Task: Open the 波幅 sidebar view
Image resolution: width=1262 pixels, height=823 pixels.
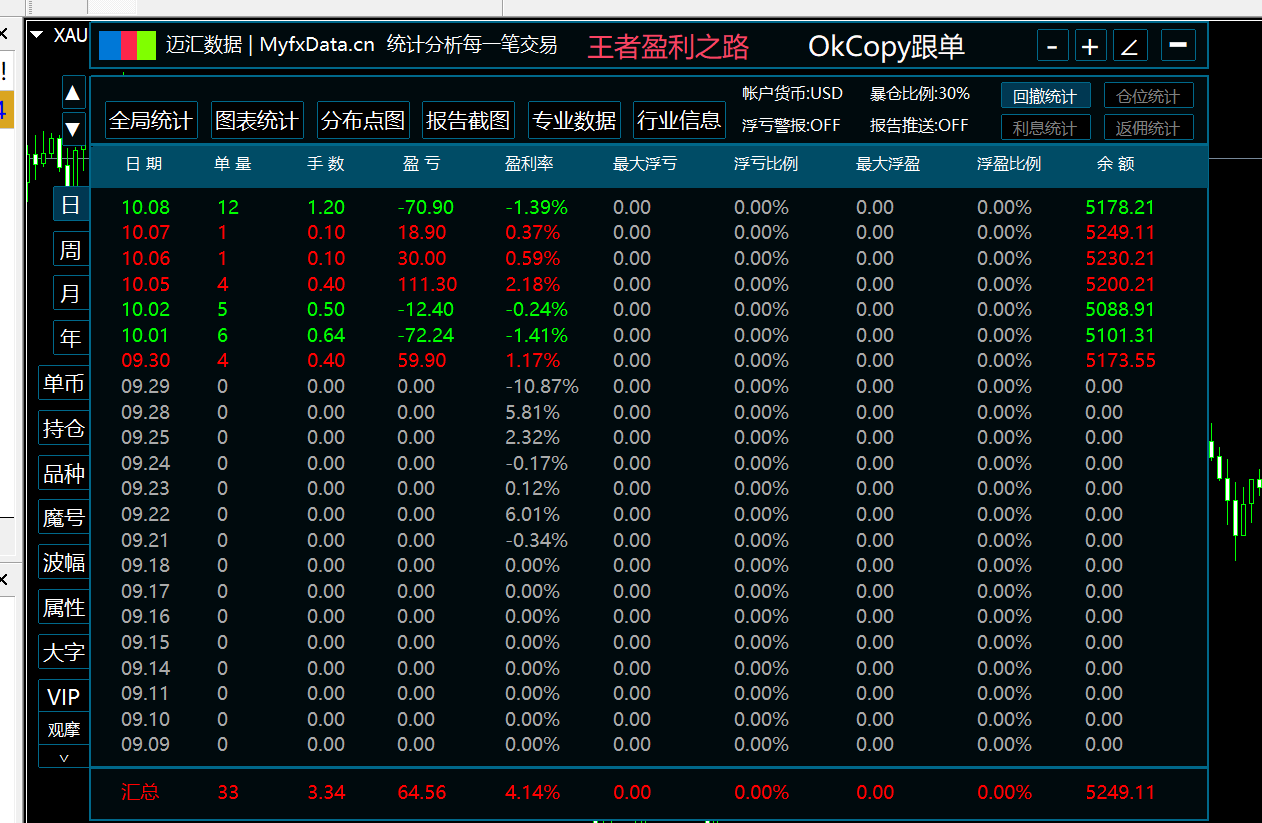Action: (x=64, y=562)
